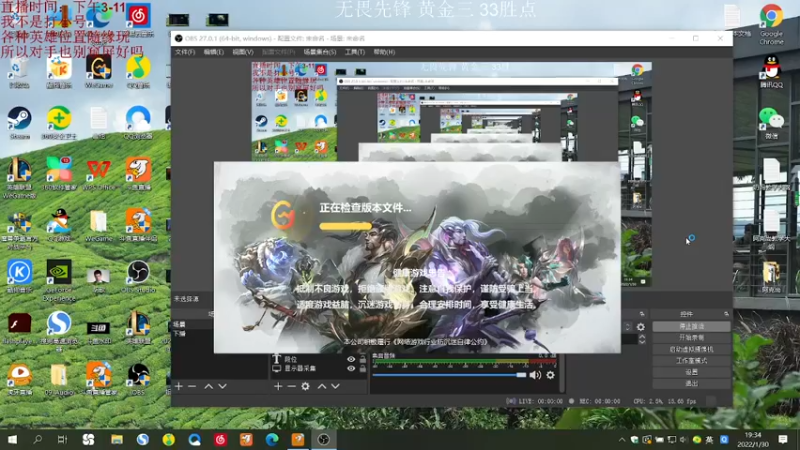Open the 360安全卫士 desktop shortcut

pos(59,123)
